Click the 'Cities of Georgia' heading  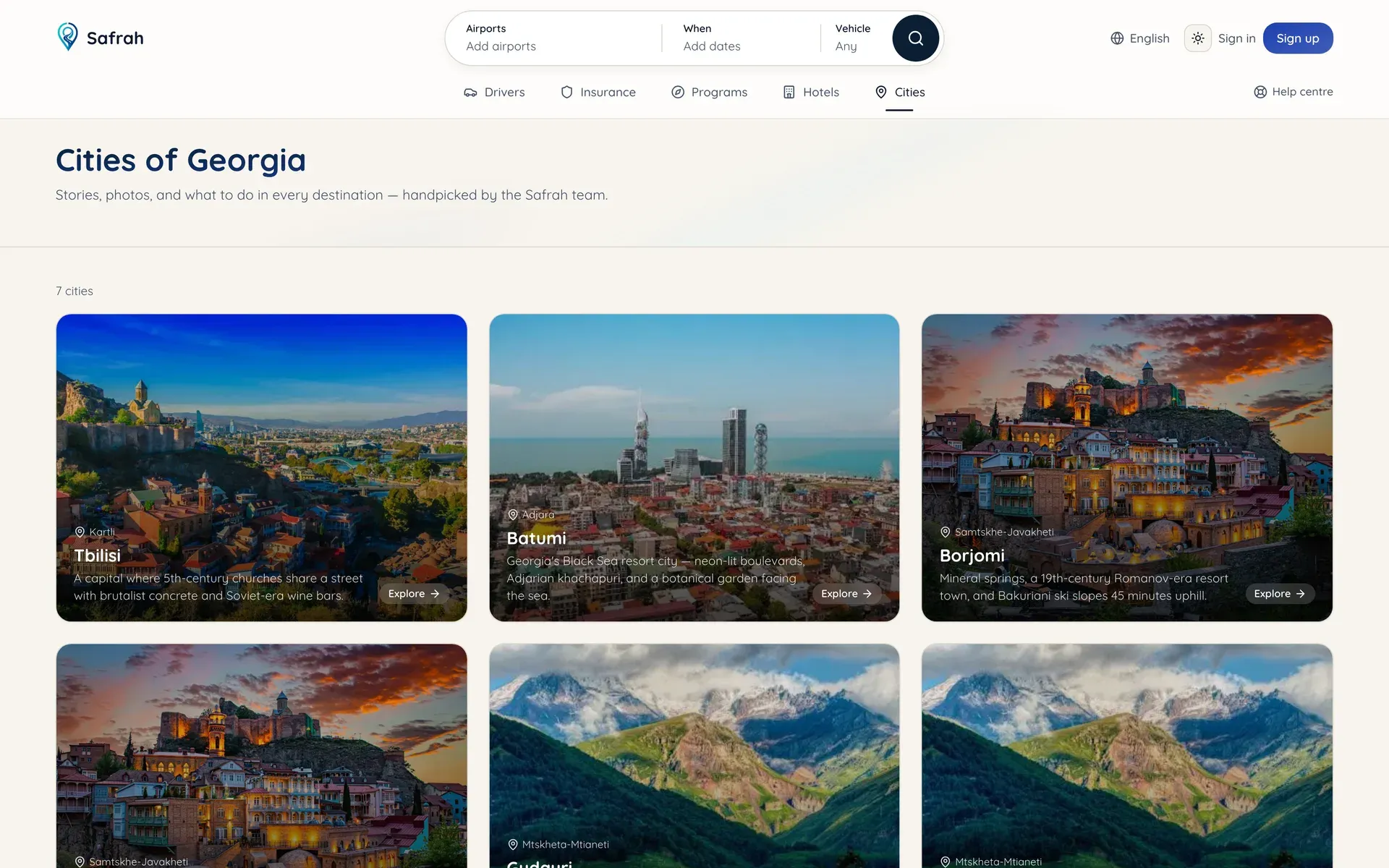tap(181, 160)
